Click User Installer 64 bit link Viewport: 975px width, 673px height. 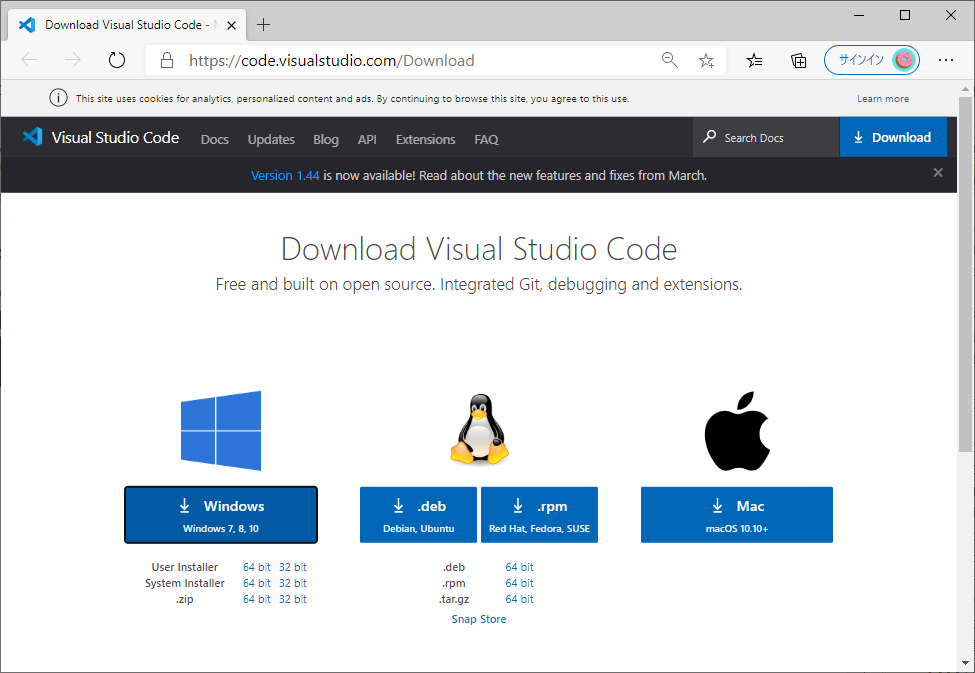tap(257, 567)
